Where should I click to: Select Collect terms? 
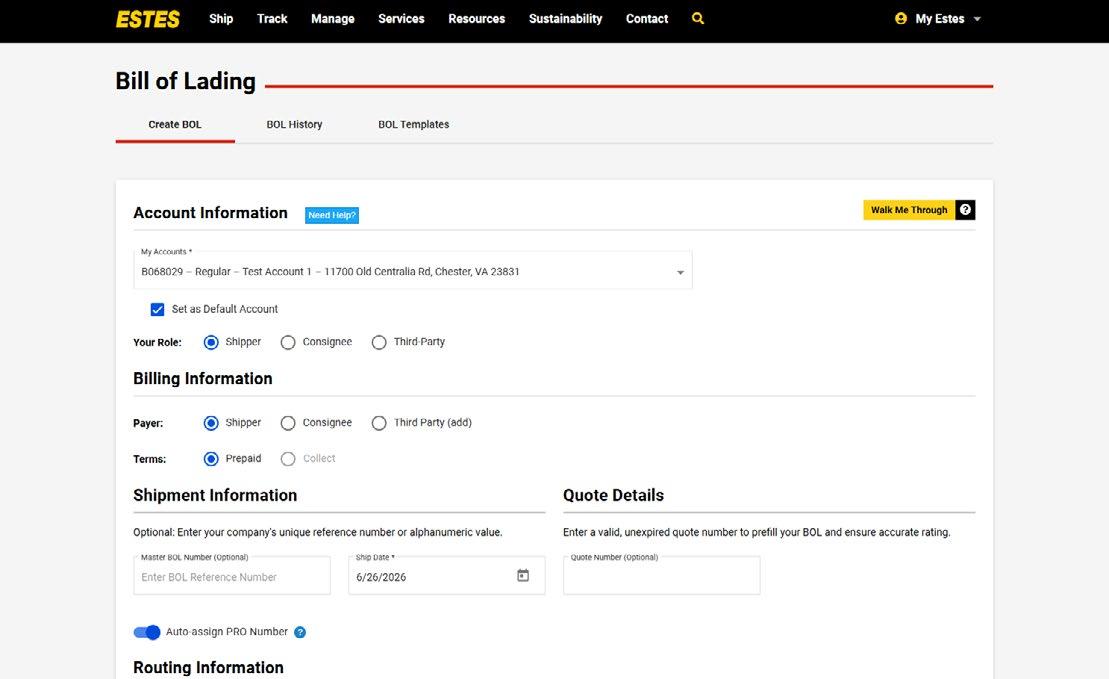click(288, 459)
